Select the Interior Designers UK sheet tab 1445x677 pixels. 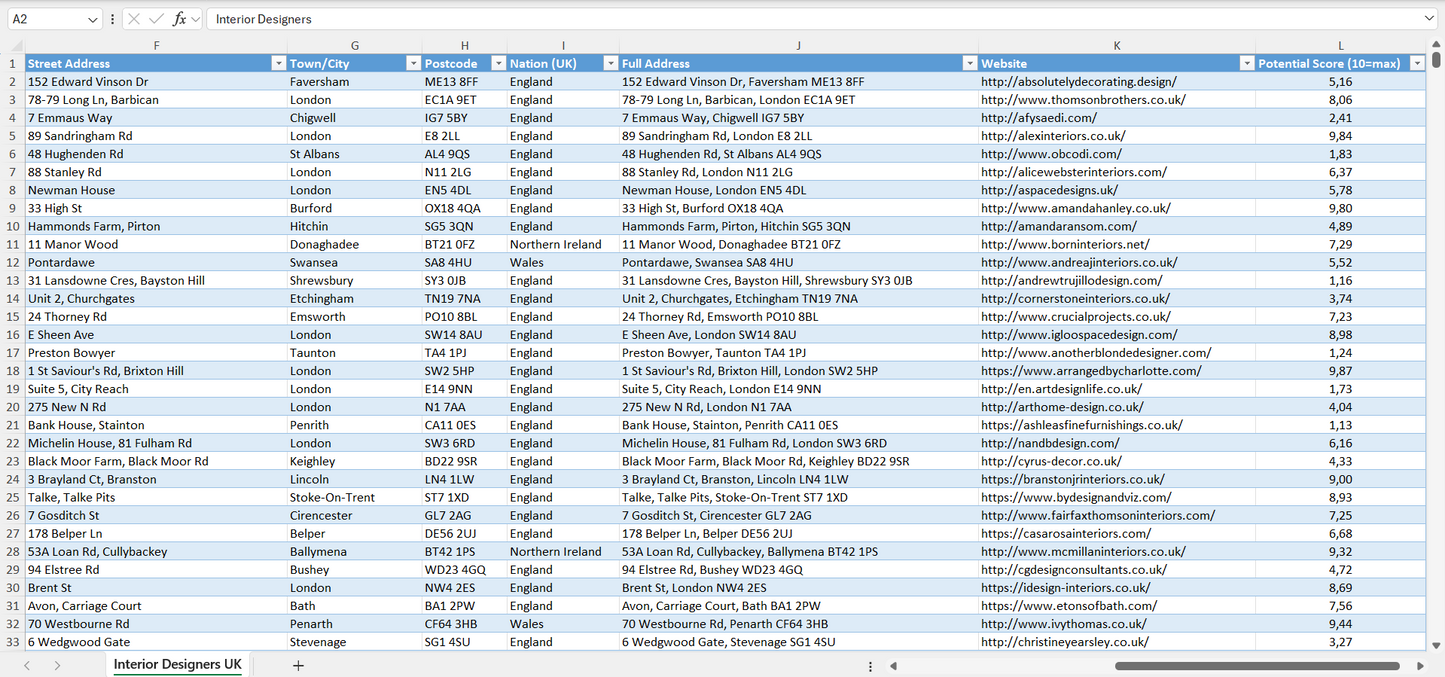tap(177, 665)
